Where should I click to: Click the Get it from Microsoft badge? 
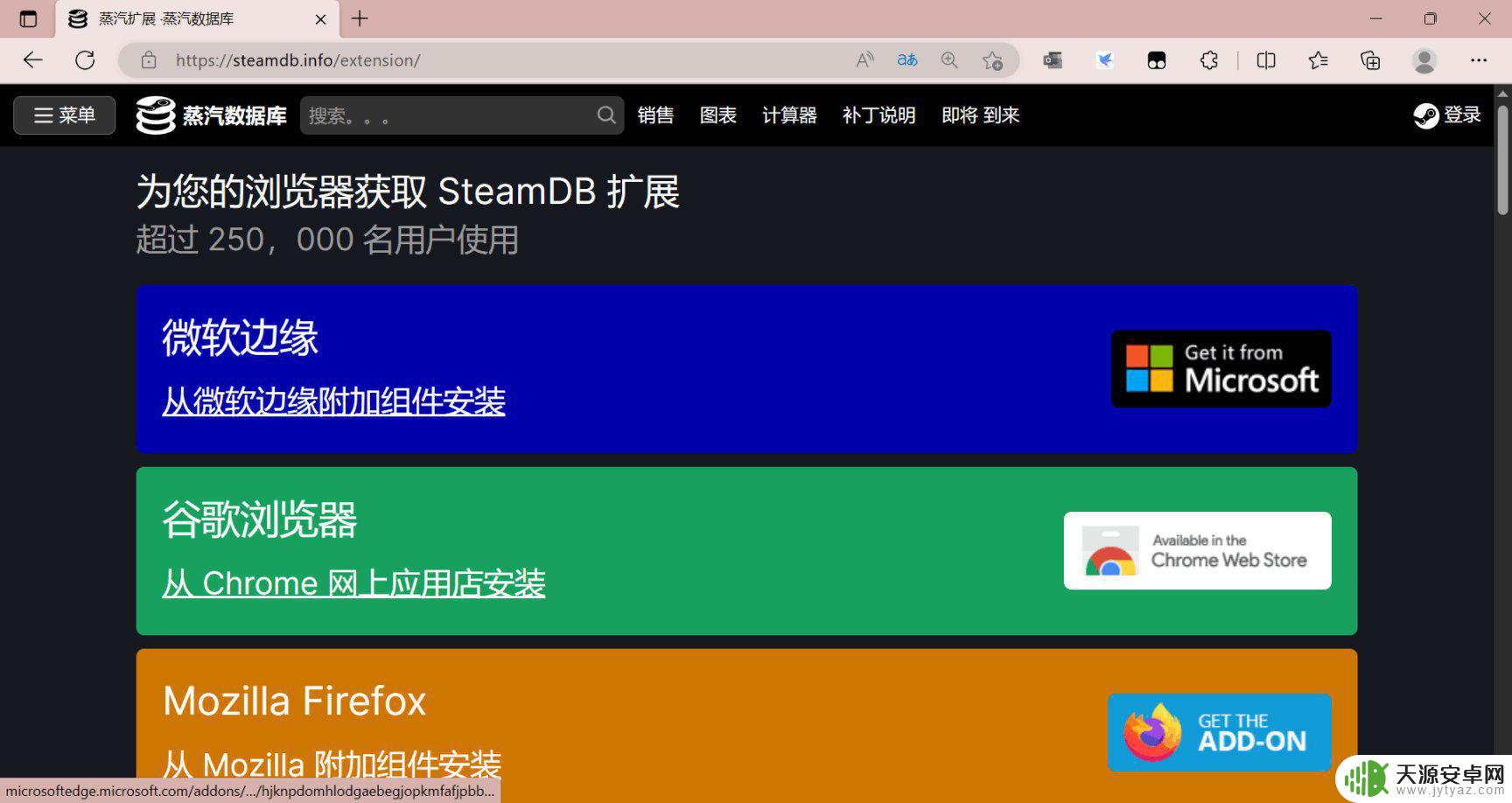coord(1221,368)
